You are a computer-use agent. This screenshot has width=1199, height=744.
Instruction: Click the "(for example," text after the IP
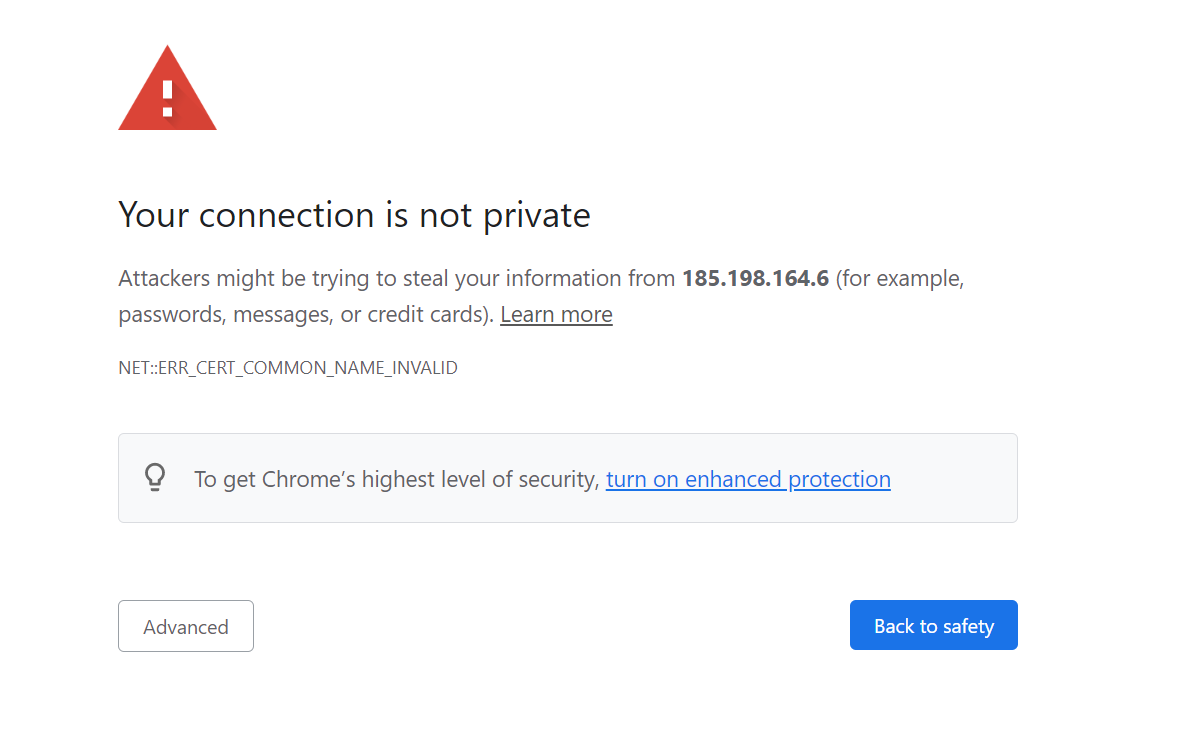click(900, 278)
